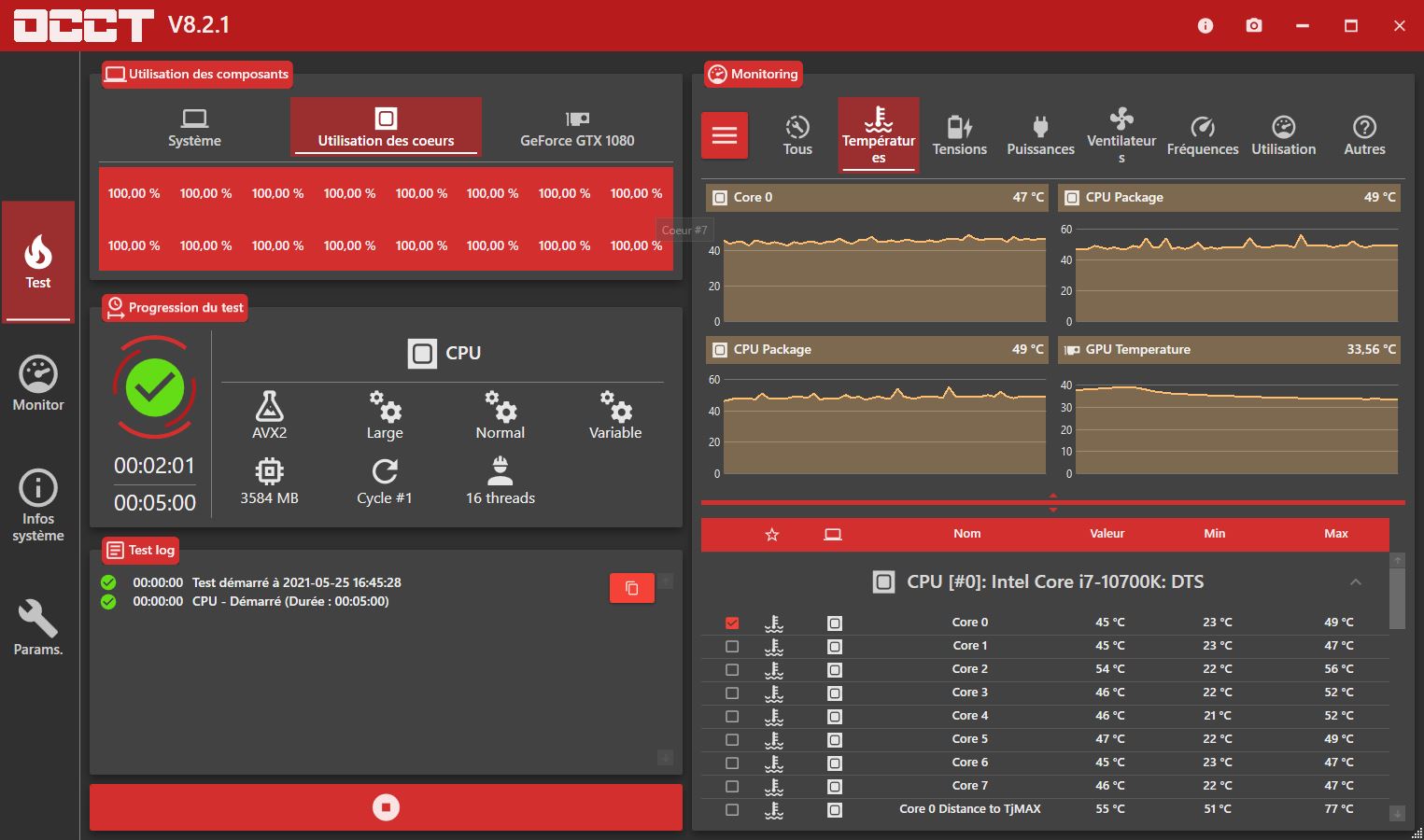Viewport: 1424px width, 840px height.
Task: Open the red hamburger monitoring menu
Action: click(725, 135)
